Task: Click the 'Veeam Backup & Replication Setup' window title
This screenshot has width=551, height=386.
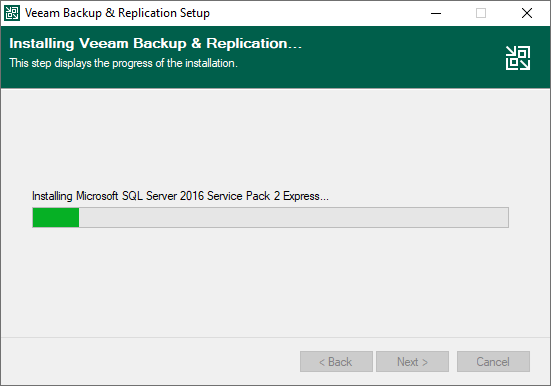Action: [x=117, y=13]
